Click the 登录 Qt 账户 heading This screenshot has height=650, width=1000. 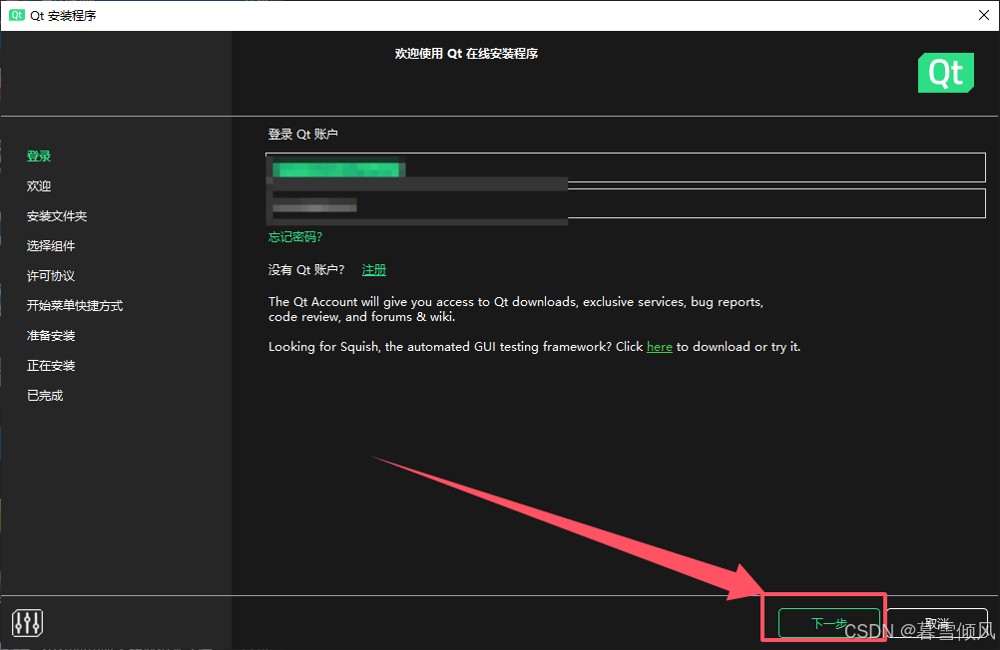[x=303, y=134]
